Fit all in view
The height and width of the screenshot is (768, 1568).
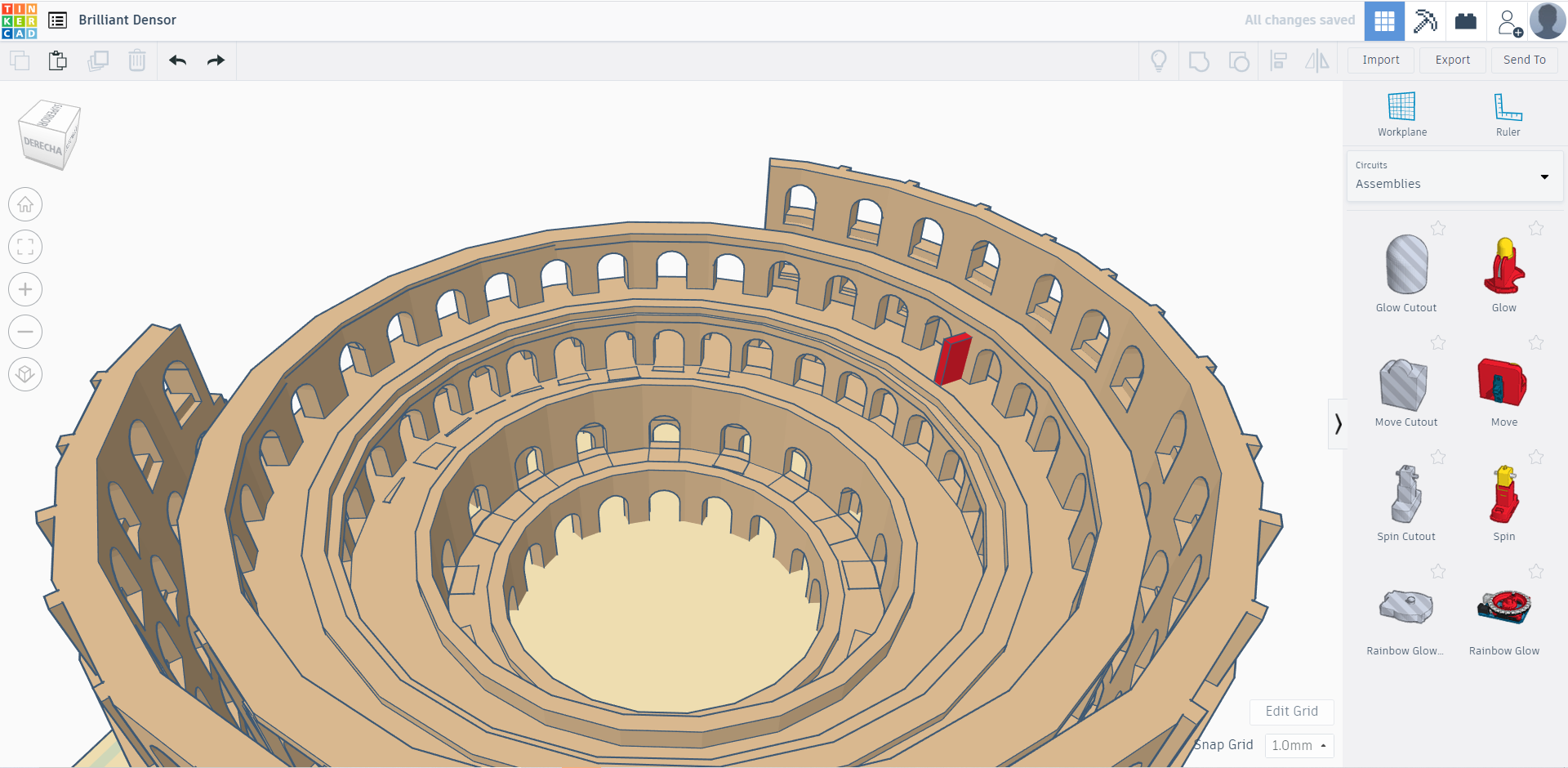click(x=25, y=247)
